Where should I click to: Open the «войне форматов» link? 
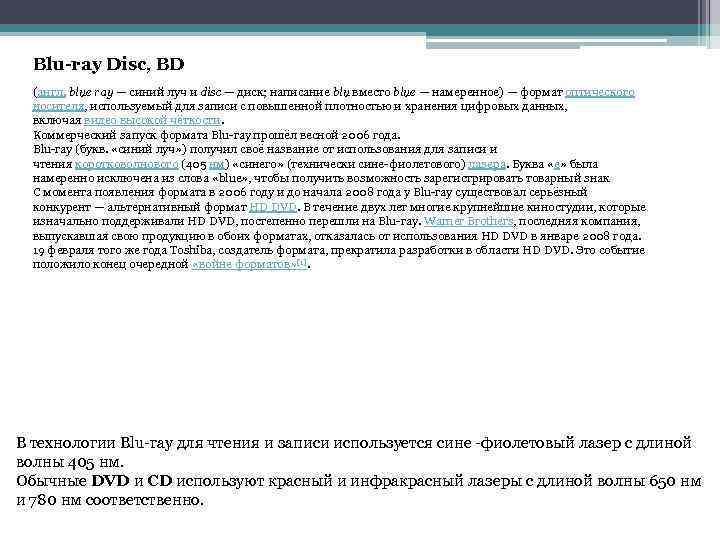click(244, 264)
